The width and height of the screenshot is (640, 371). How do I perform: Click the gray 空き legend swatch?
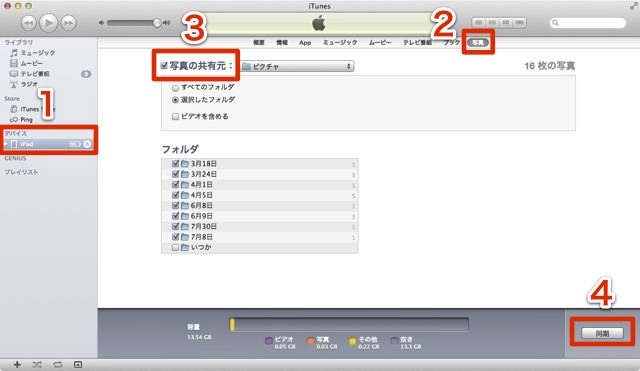pyautogui.click(x=394, y=341)
